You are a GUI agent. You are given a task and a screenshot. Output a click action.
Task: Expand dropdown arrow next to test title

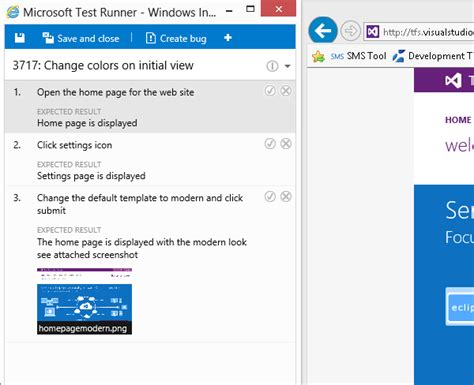pyautogui.click(x=287, y=66)
